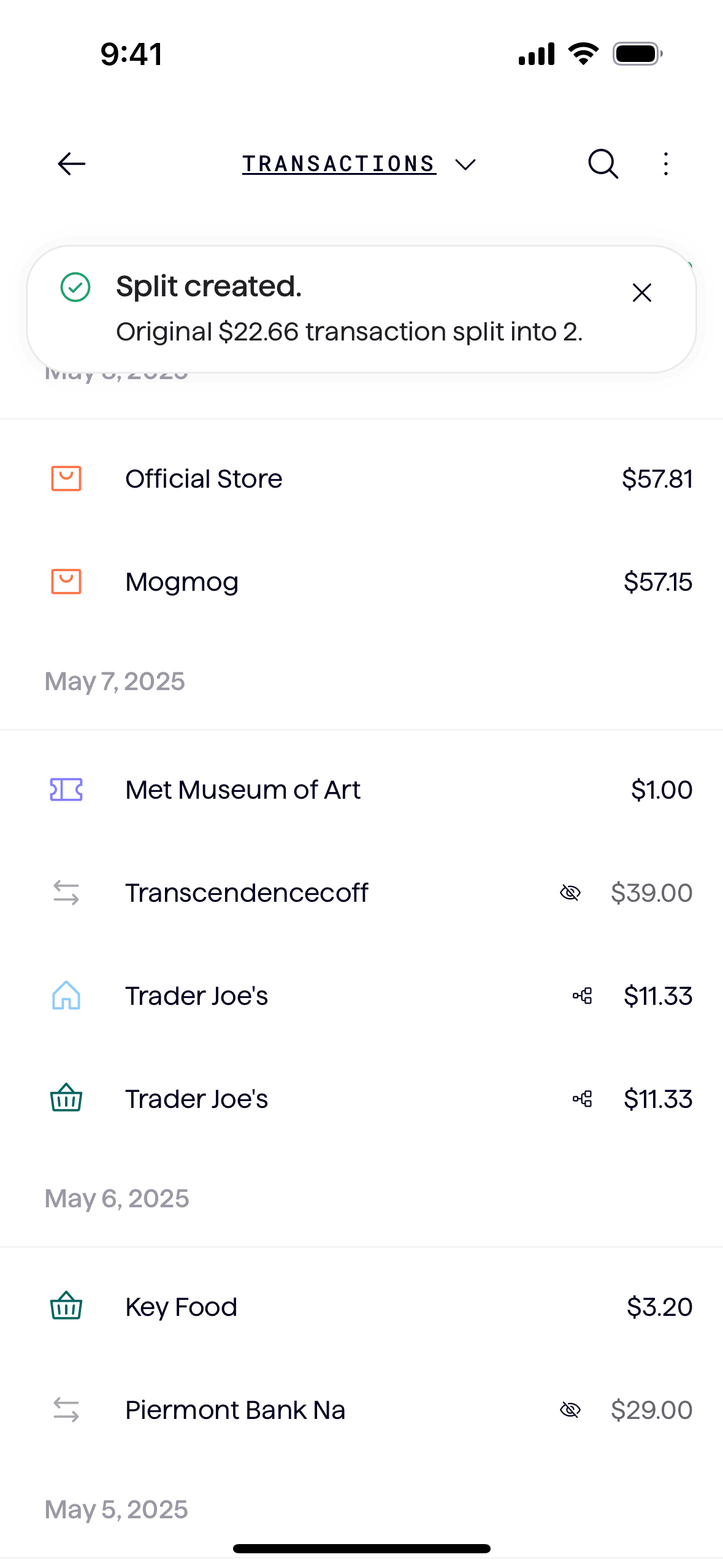Open the three-dot more options menu
Viewport: 723px width, 1568px height.
coord(666,164)
